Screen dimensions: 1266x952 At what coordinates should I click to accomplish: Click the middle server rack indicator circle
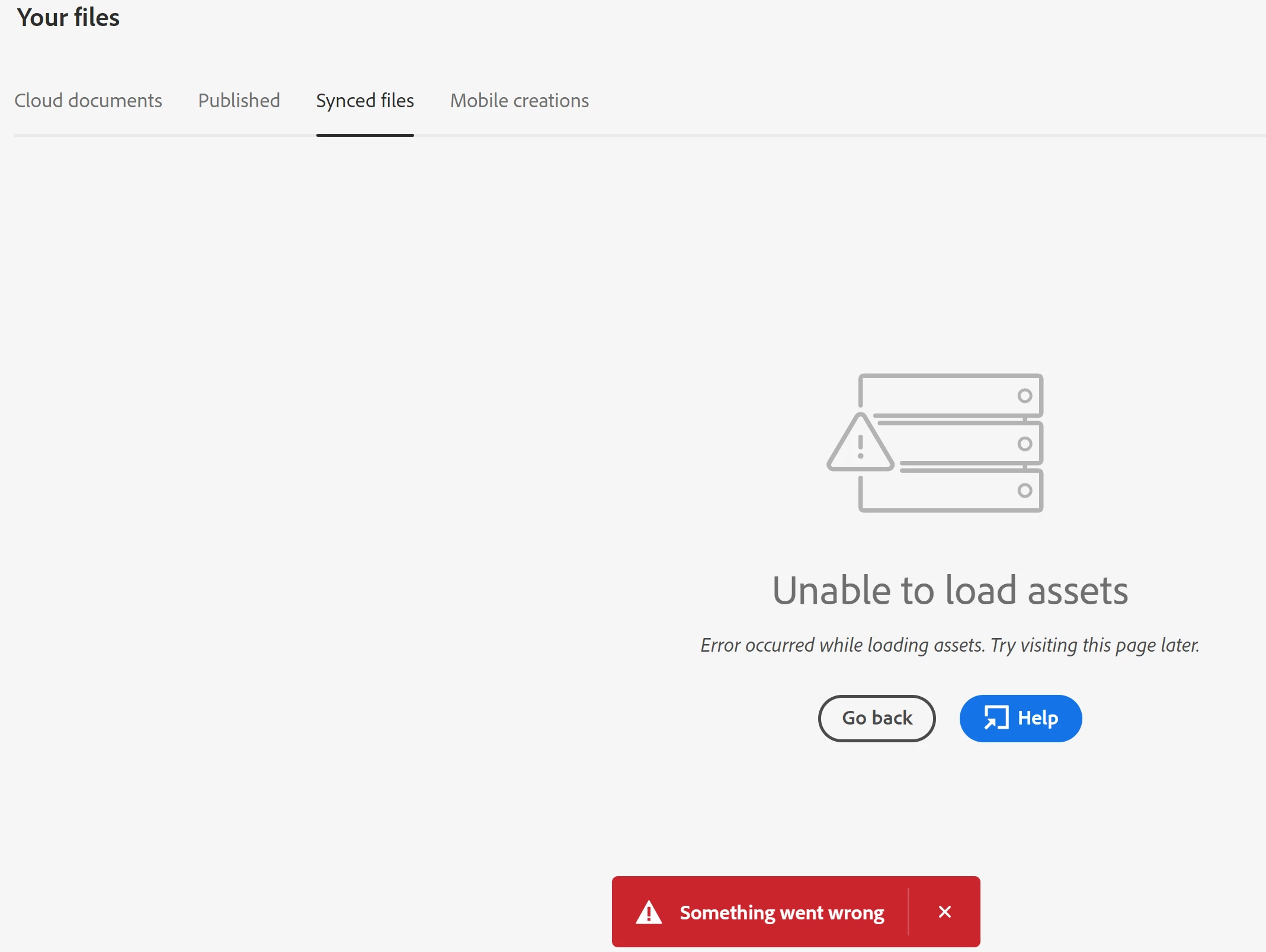(x=1024, y=444)
